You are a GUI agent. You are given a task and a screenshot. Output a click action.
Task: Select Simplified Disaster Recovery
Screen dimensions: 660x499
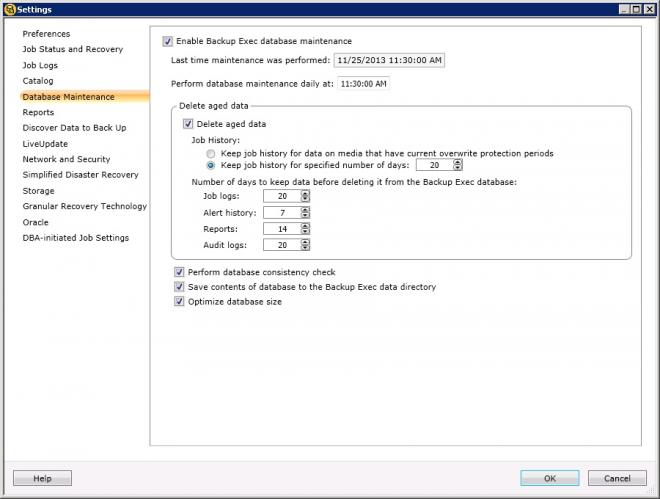[x=80, y=175]
